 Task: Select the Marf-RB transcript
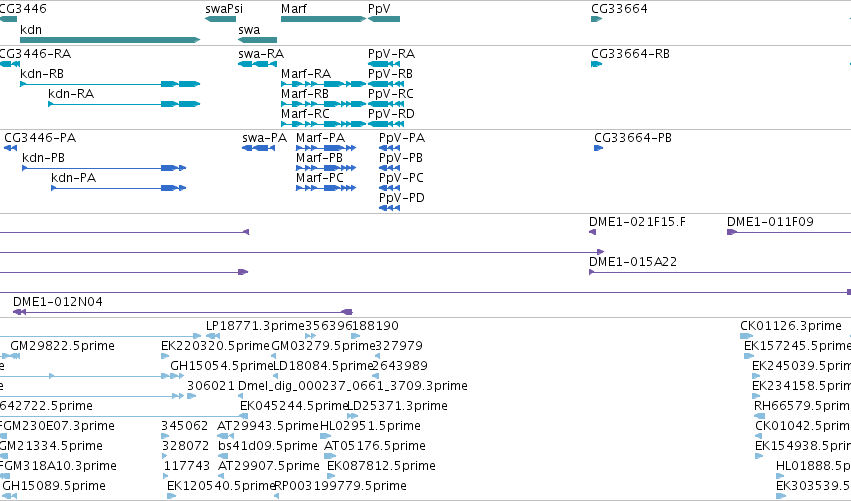pyautogui.click(x=323, y=104)
